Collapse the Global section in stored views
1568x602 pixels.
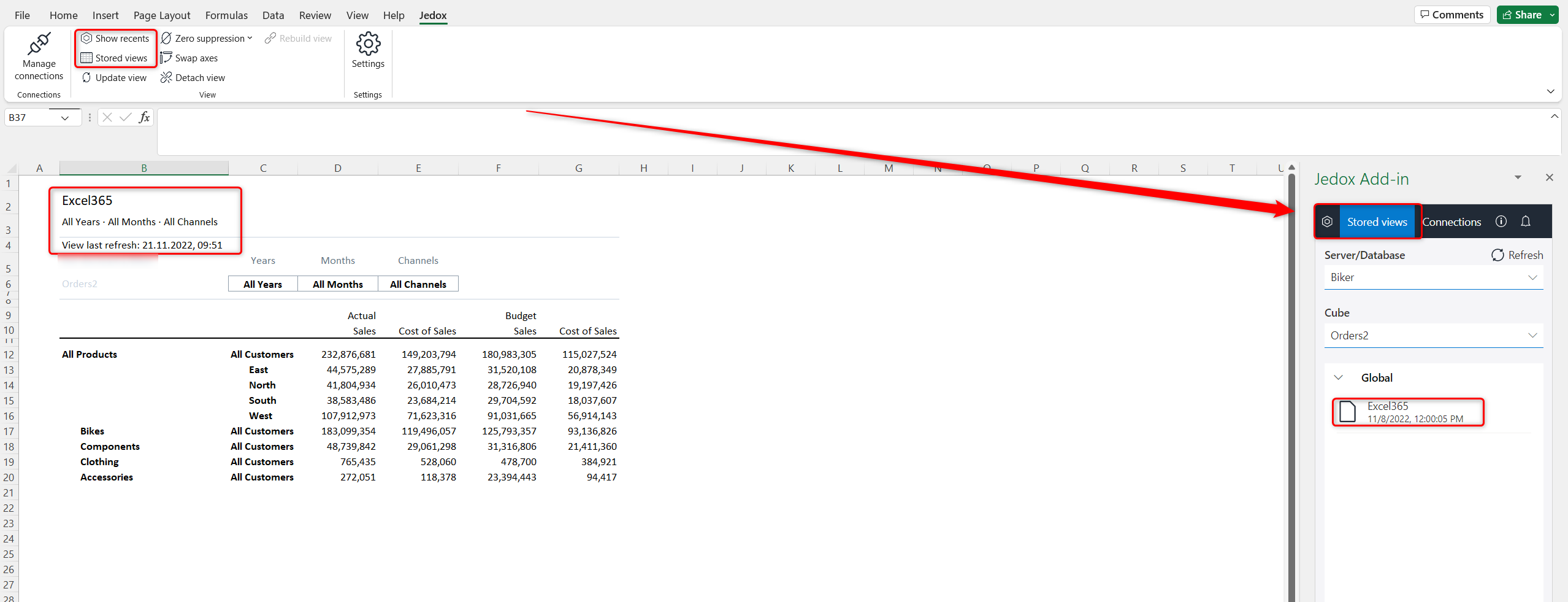point(1339,377)
